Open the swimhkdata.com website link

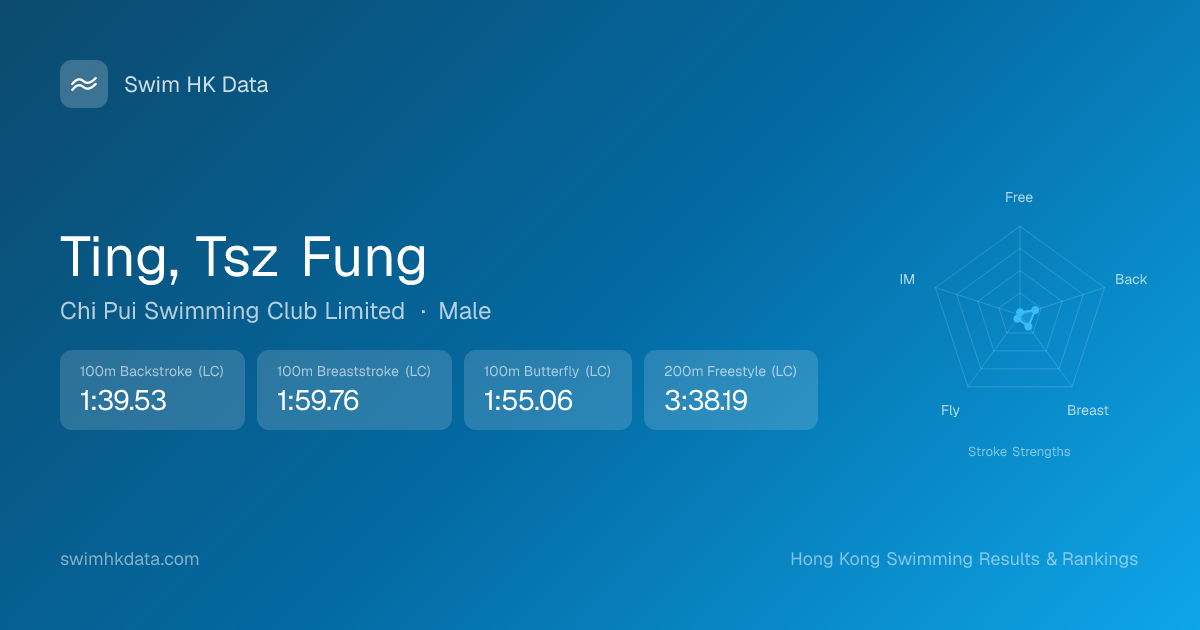129,559
